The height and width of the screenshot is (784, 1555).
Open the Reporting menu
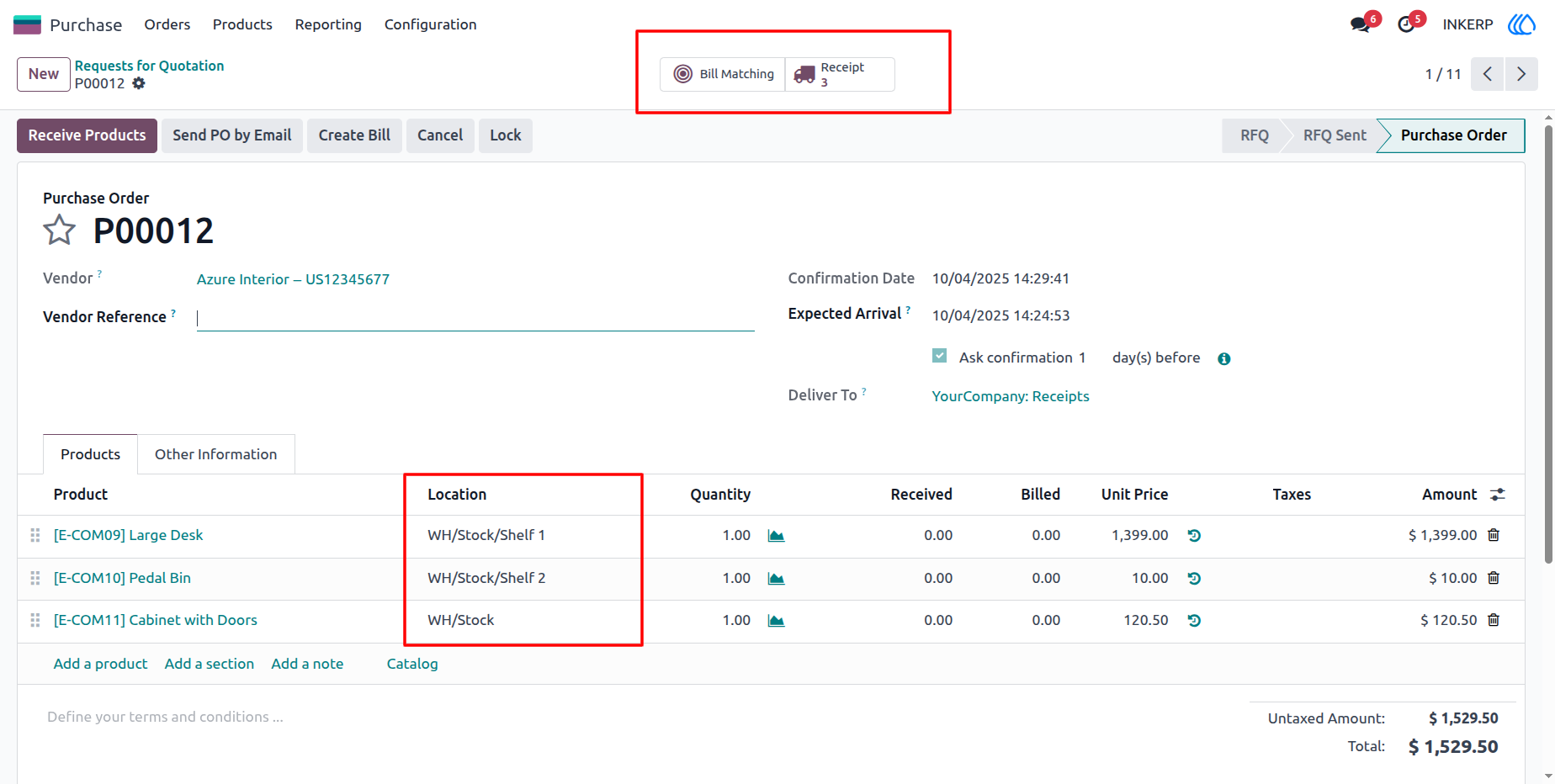[x=328, y=24]
